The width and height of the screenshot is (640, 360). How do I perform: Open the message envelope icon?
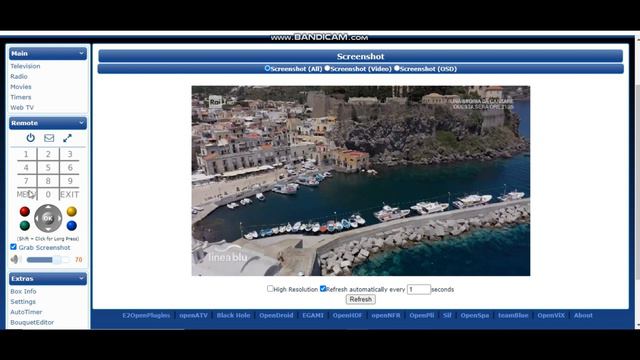pyautogui.click(x=49, y=138)
